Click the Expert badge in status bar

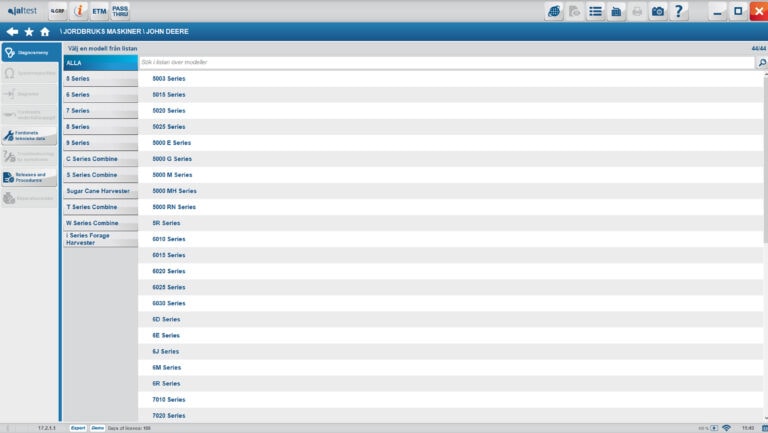point(78,428)
